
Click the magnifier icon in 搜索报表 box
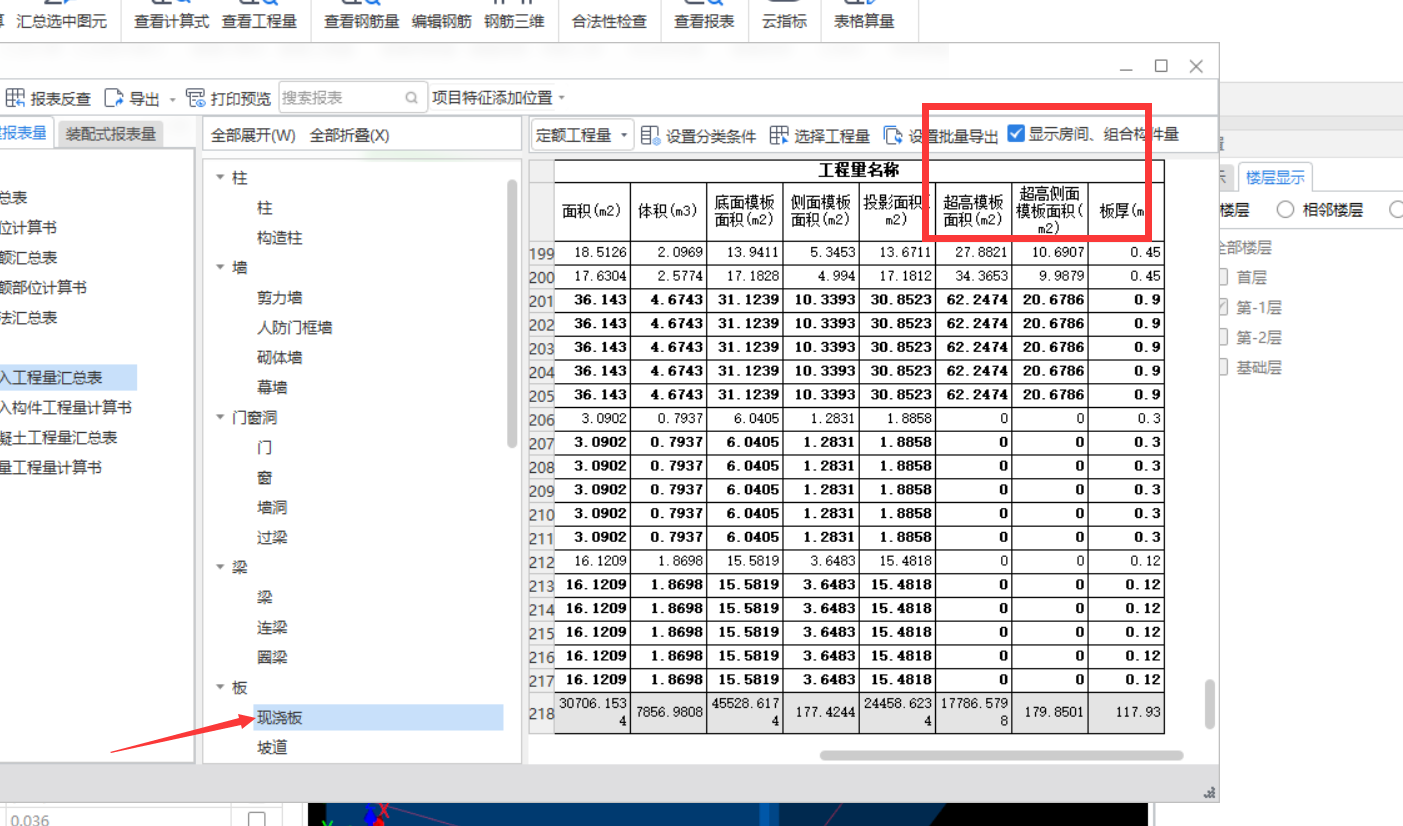point(411,98)
